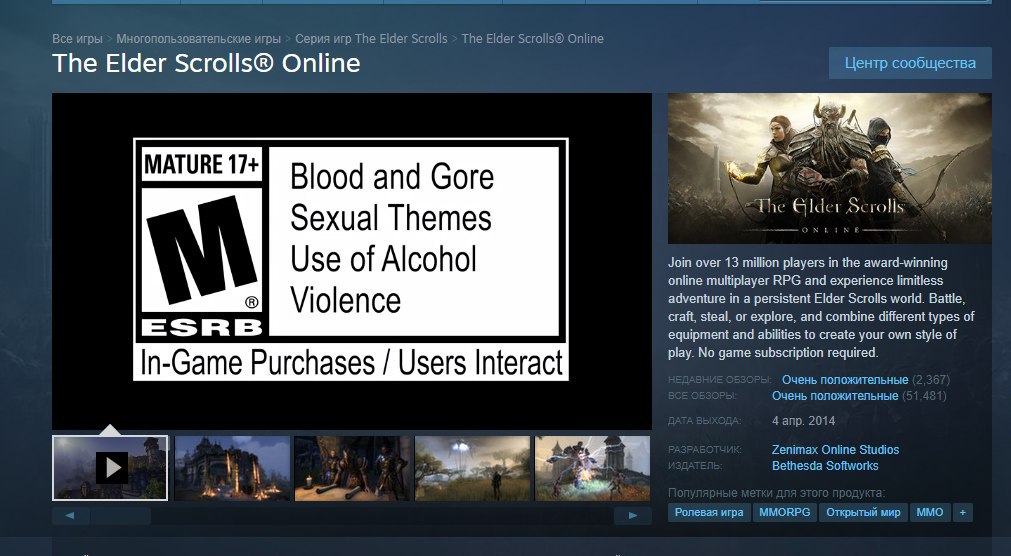Click the 'MMORPG' tag
The width and height of the screenshot is (1011, 556).
pyautogui.click(x=785, y=512)
